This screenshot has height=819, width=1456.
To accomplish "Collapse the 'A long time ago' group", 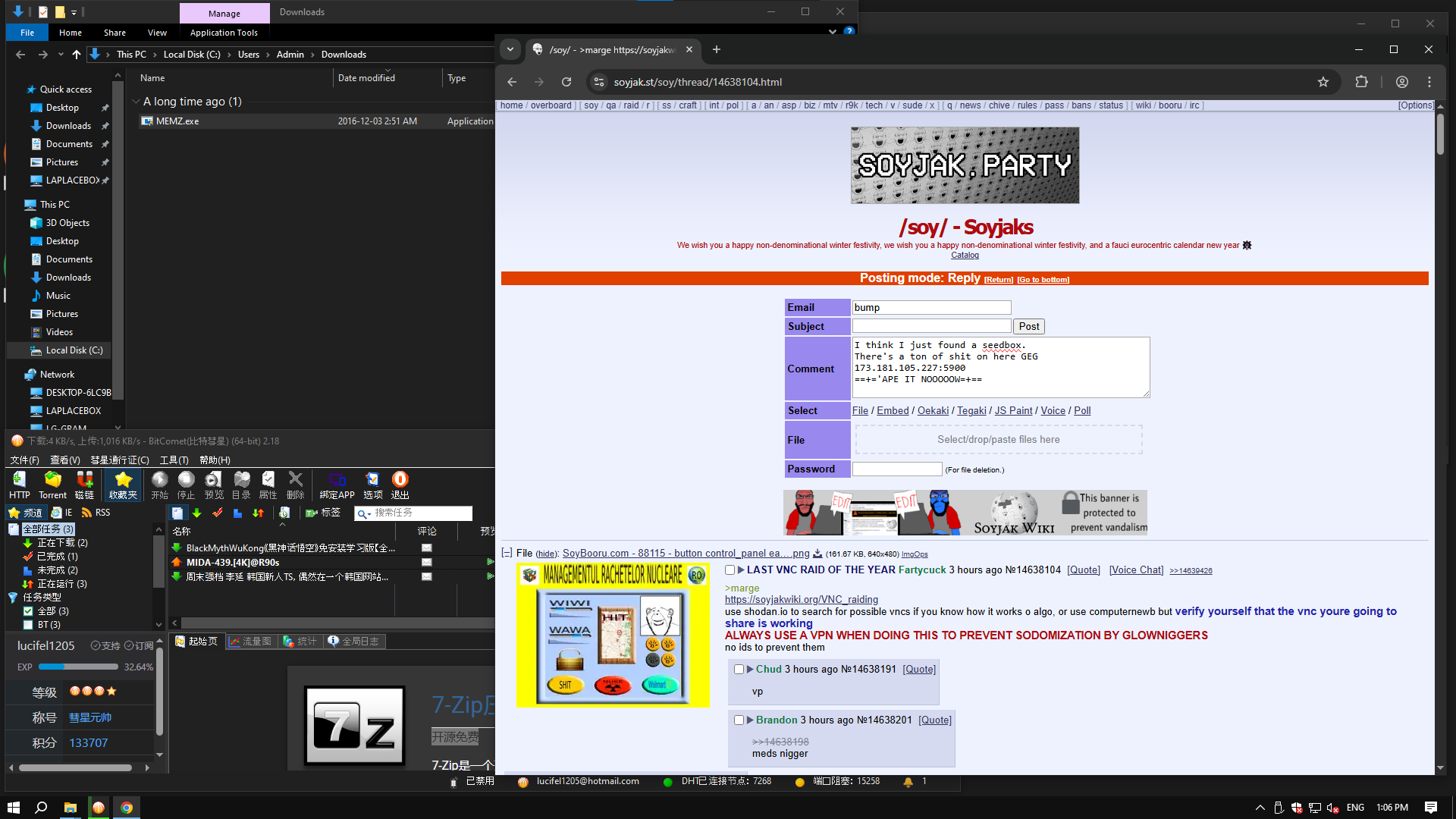I will (136, 102).
